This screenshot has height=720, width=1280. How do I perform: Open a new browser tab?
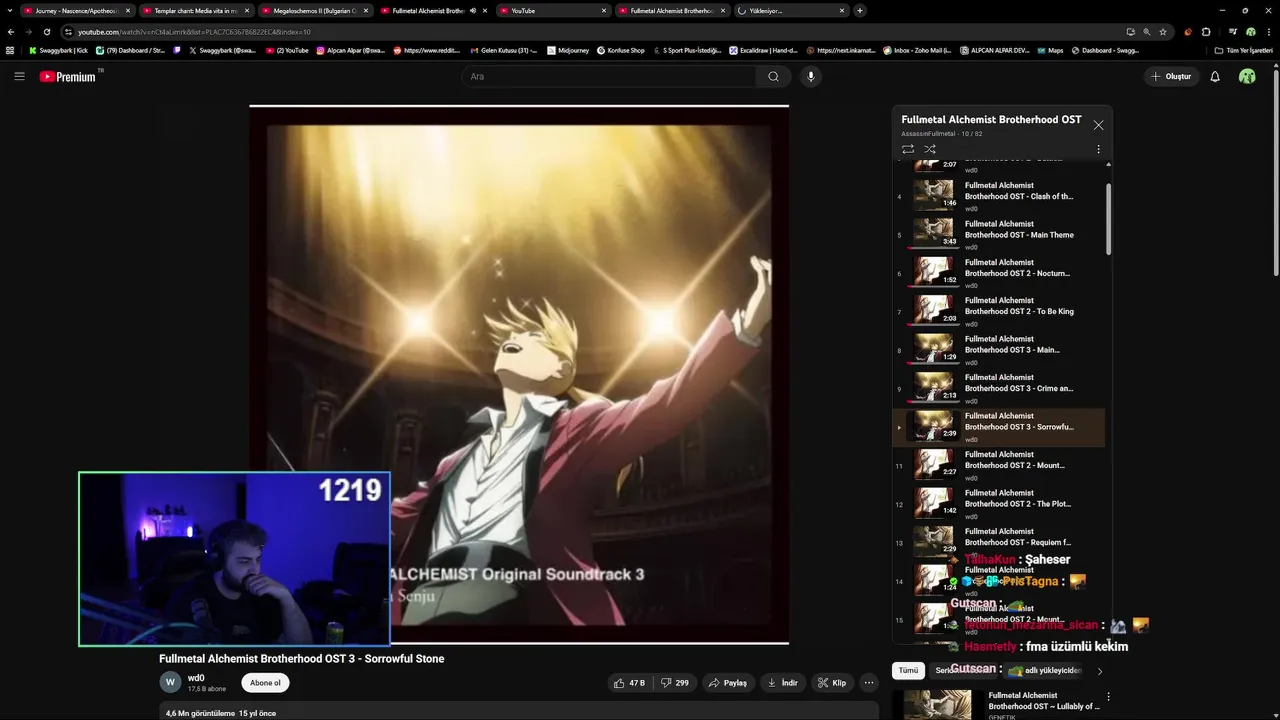point(860,10)
